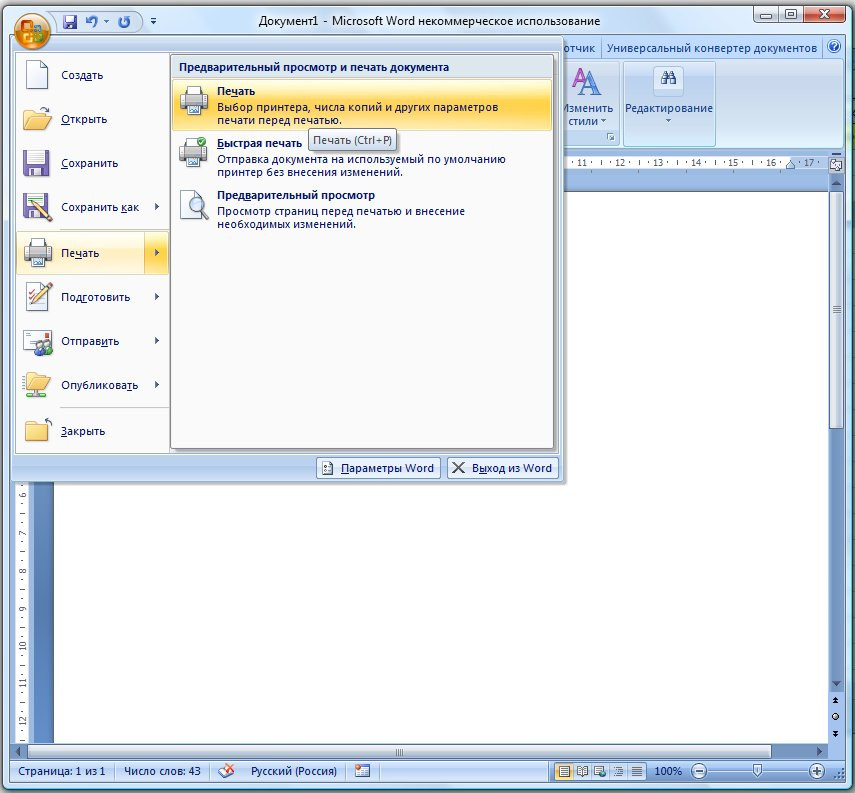Click the blue Help question mark icon
855x793 pixels.
[834, 47]
